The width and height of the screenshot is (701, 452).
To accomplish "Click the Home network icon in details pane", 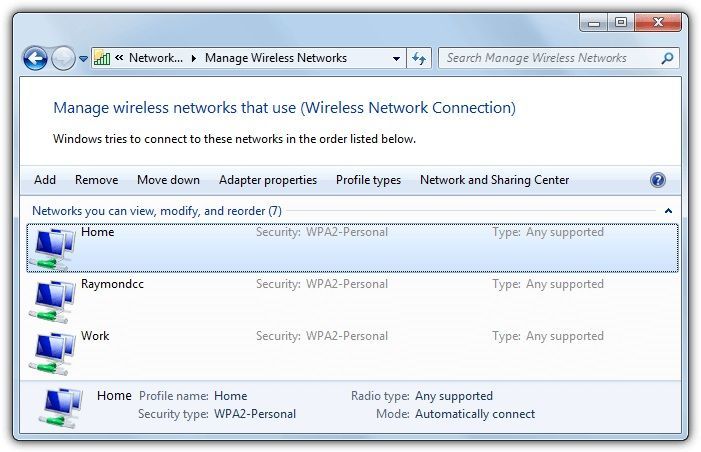I will (61, 408).
